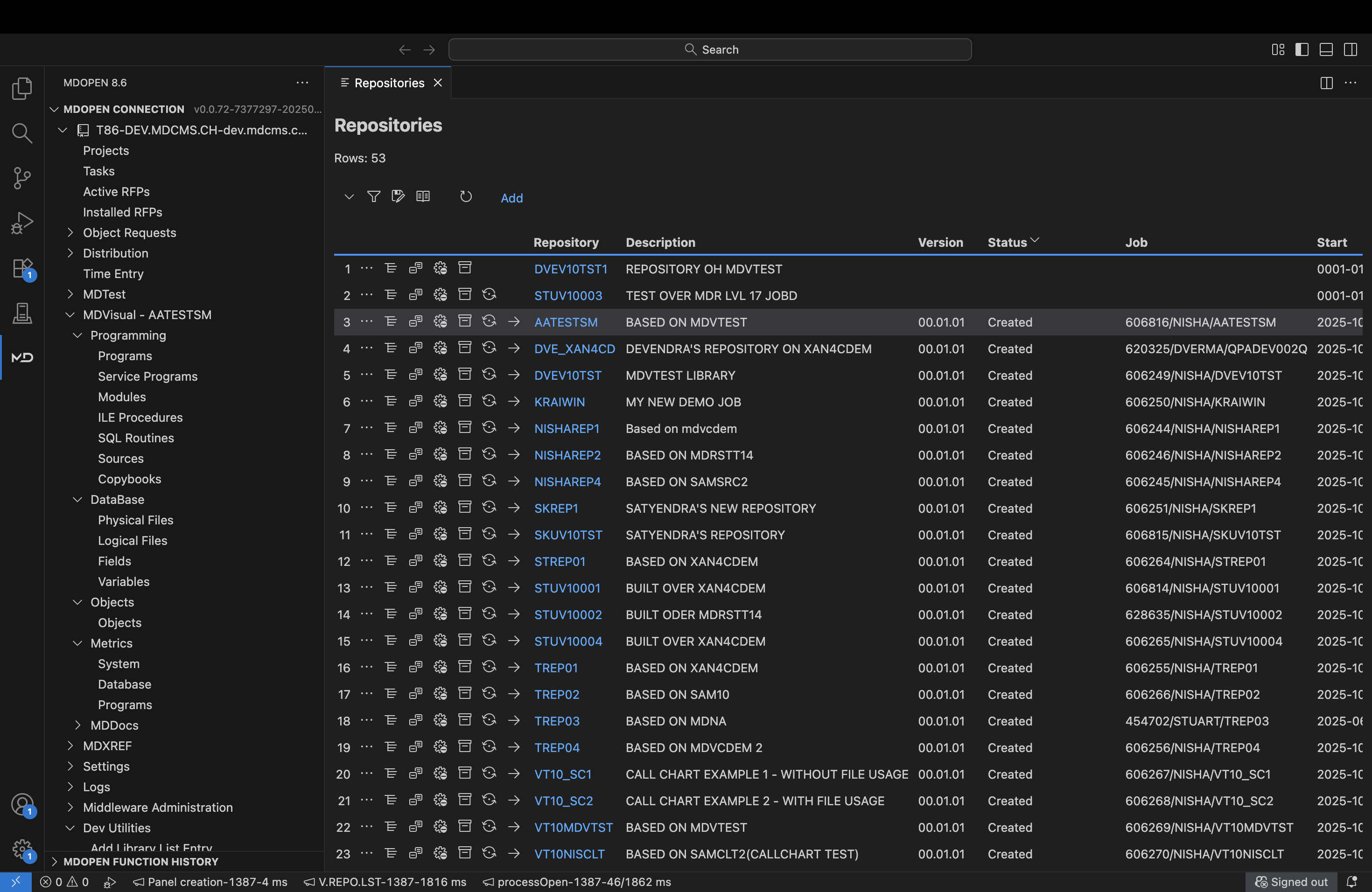
Task: Toggle the secondary side bar
Action: pos(1350,49)
